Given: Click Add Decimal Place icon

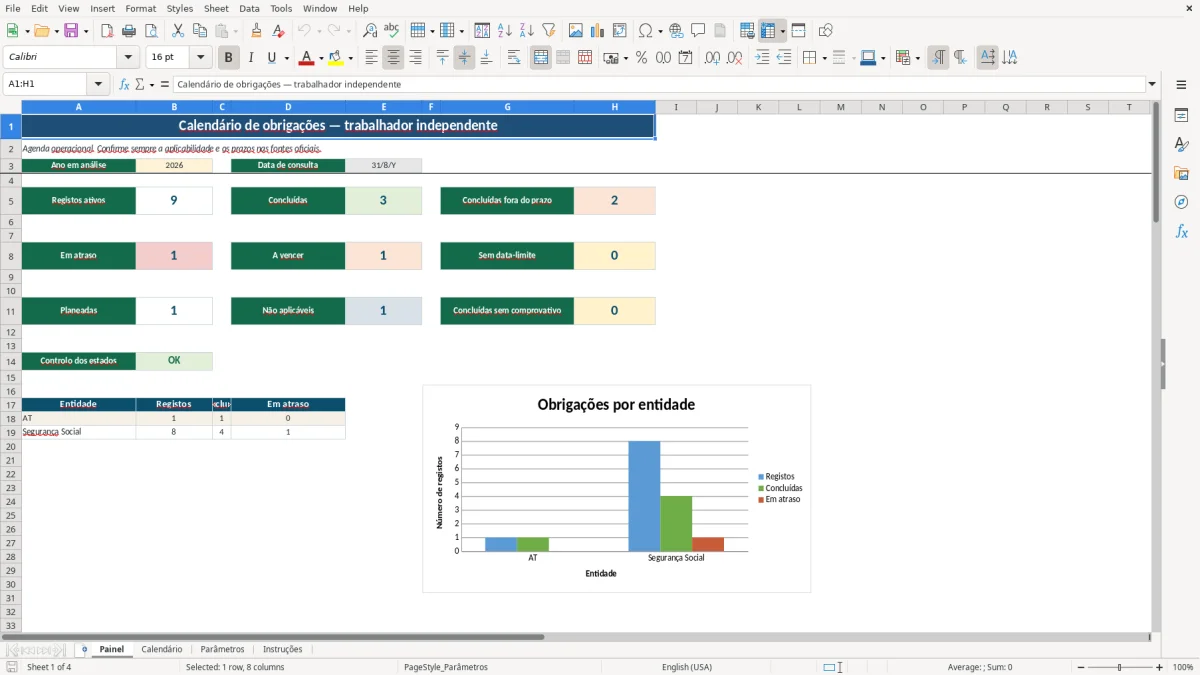Looking at the screenshot, I should tap(712, 58).
